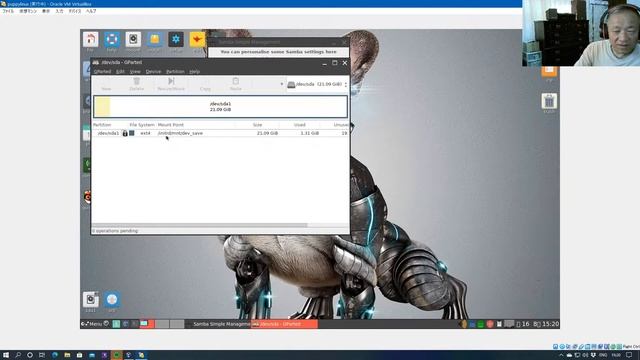640x360 pixels.
Task: Open the View menu in GParted
Action: tap(135, 71)
